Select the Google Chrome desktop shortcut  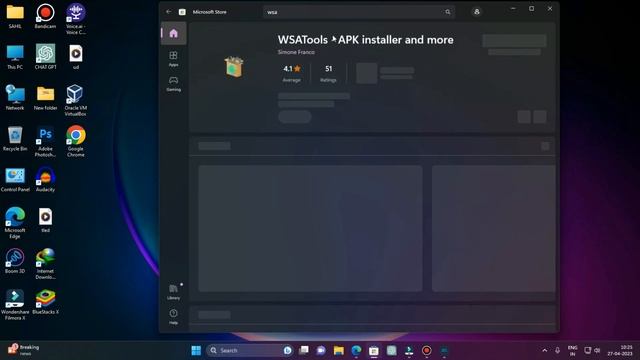click(x=76, y=142)
